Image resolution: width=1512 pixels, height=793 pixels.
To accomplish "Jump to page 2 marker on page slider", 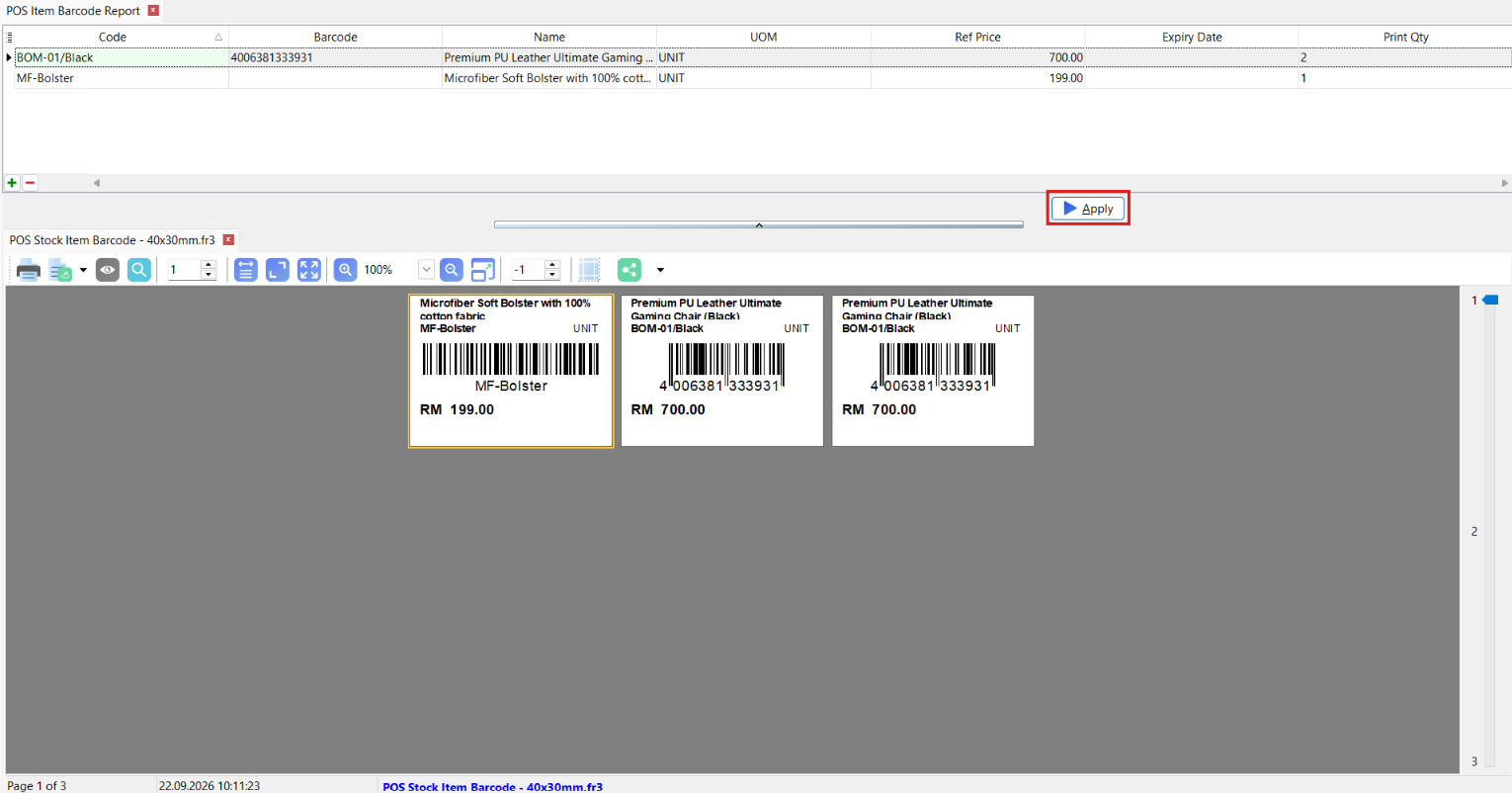I will click(x=1474, y=531).
